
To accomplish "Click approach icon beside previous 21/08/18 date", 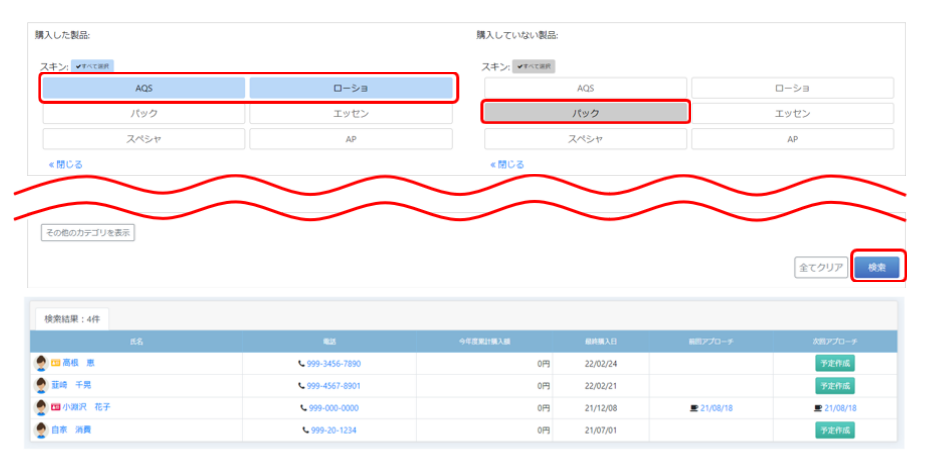I will click(694, 408).
